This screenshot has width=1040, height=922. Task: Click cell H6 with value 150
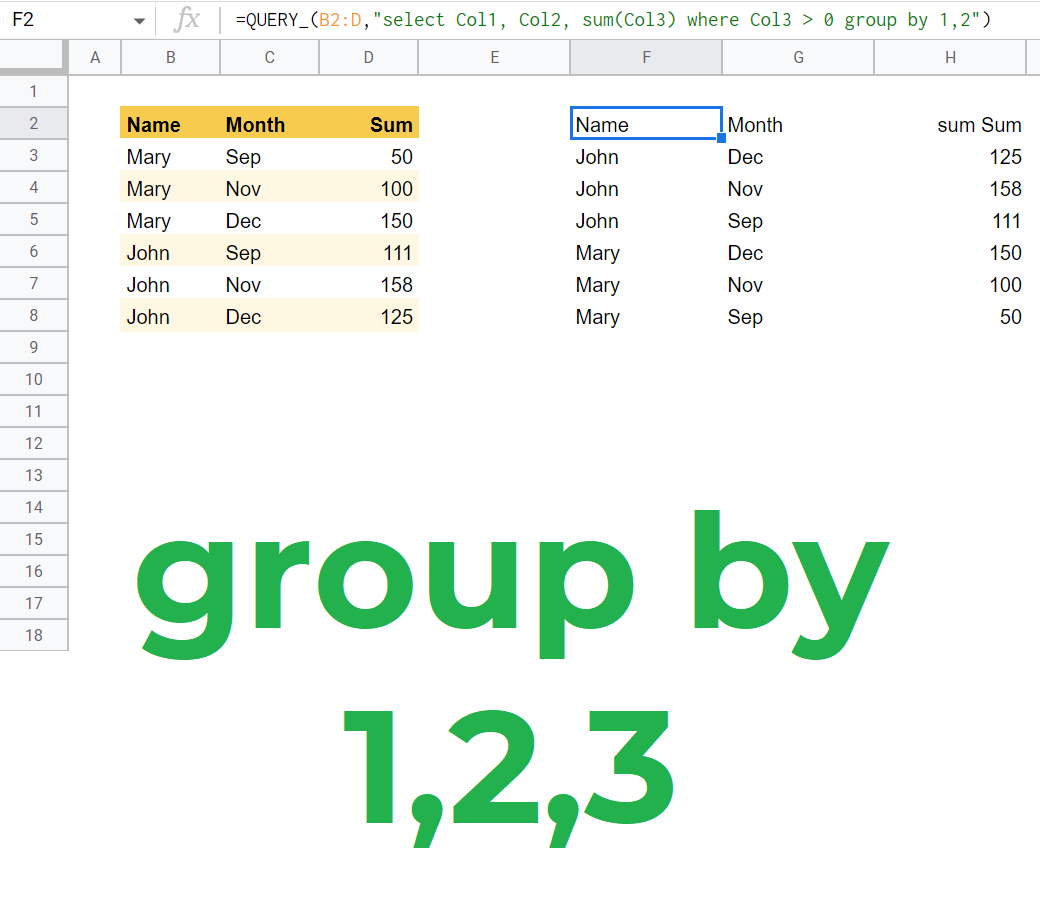click(950, 252)
